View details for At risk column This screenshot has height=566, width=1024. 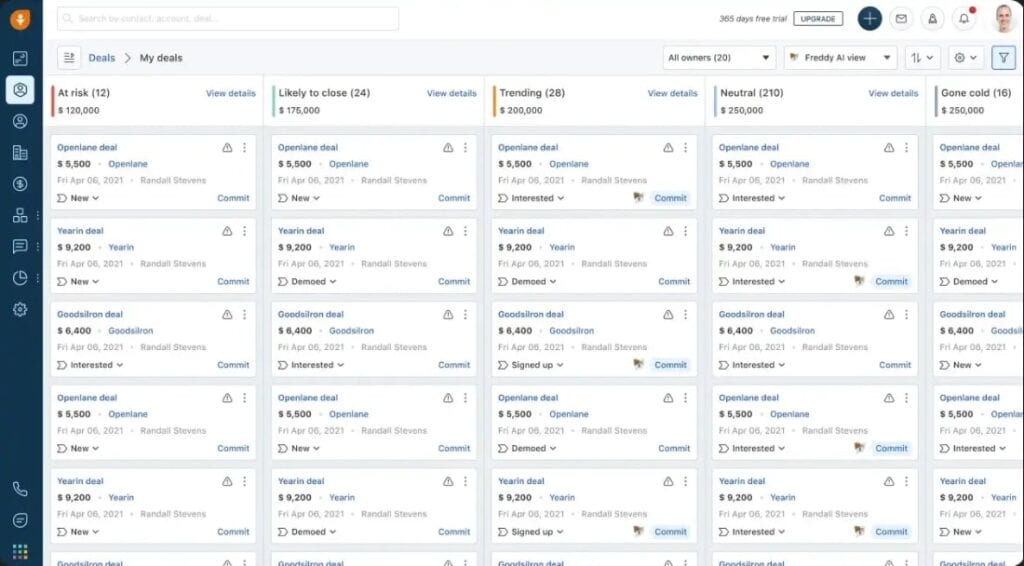tap(231, 93)
